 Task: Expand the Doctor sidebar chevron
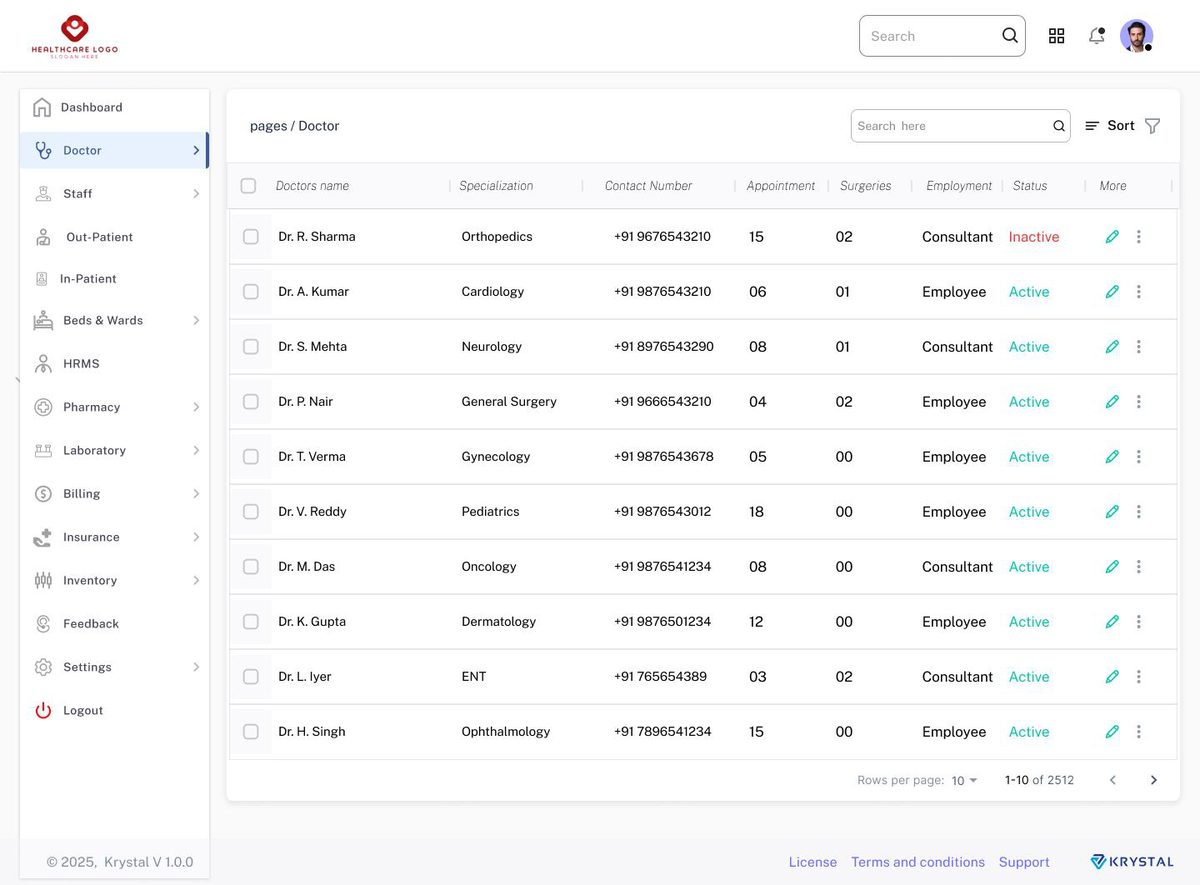click(x=196, y=150)
